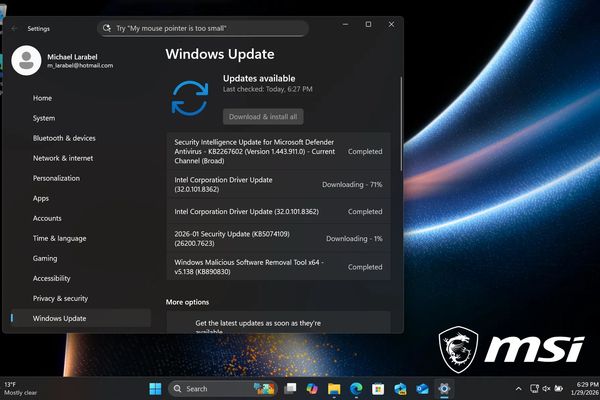Launch Copilot from the taskbar
The width and height of the screenshot is (600, 400).
click(312, 389)
